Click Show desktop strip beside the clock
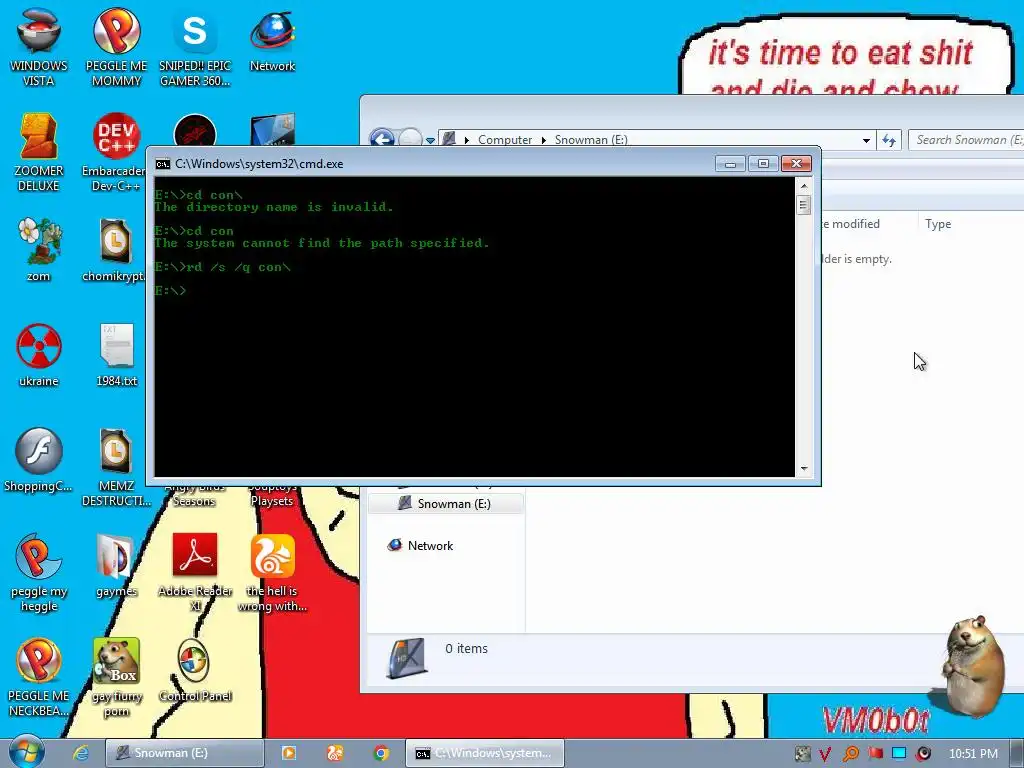 coord(1017,754)
